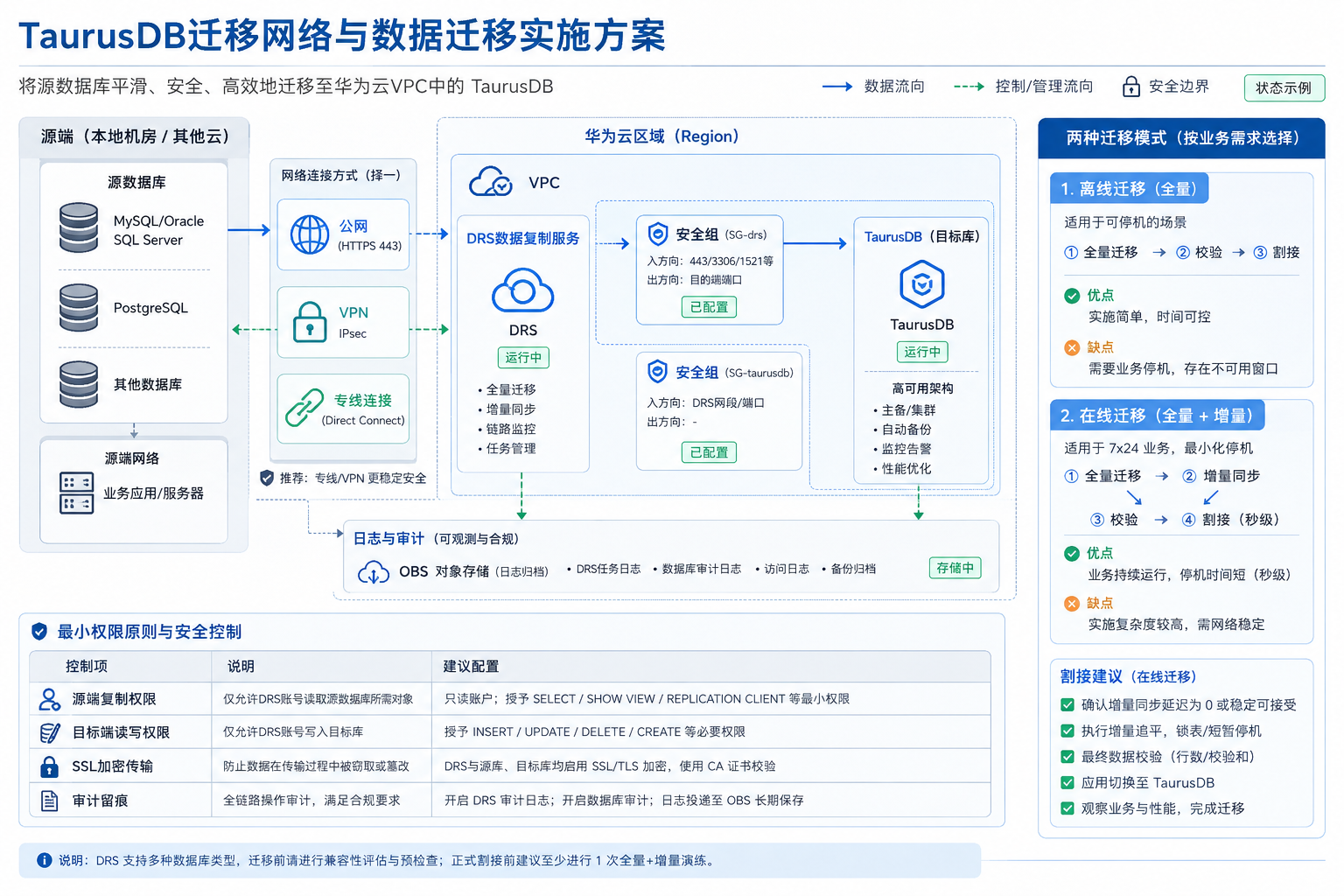Click the 状态示例 button
The width and height of the screenshot is (1344, 896).
(1284, 87)
